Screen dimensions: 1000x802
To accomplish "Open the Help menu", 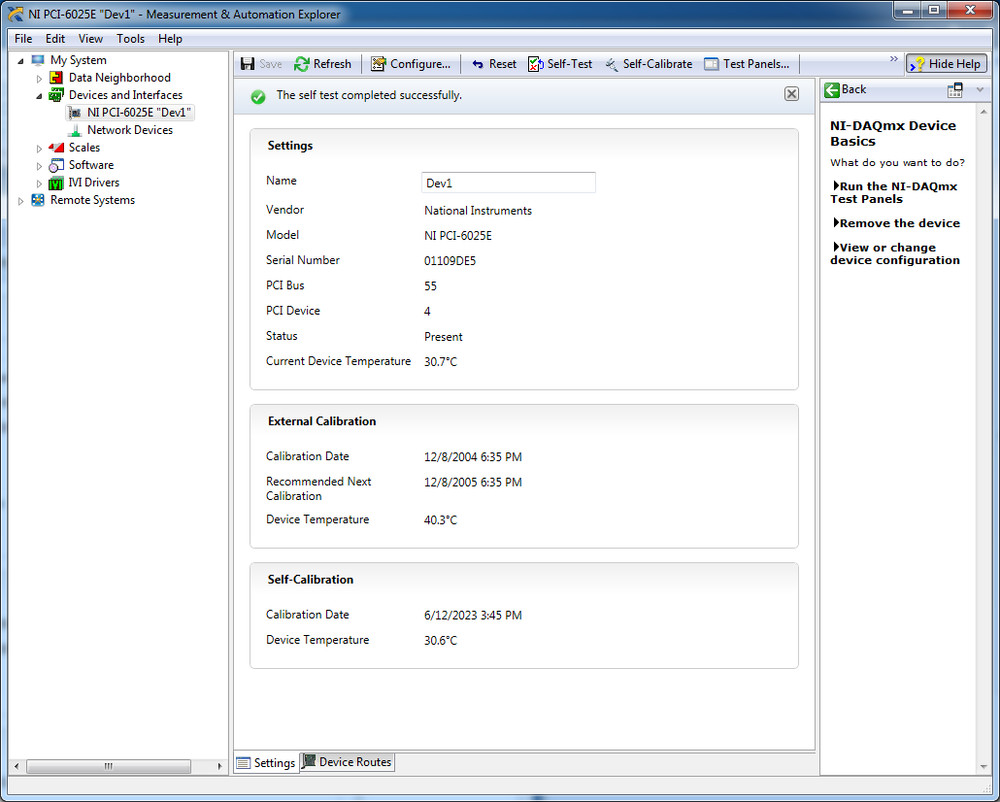I will [x=170, y=38].
